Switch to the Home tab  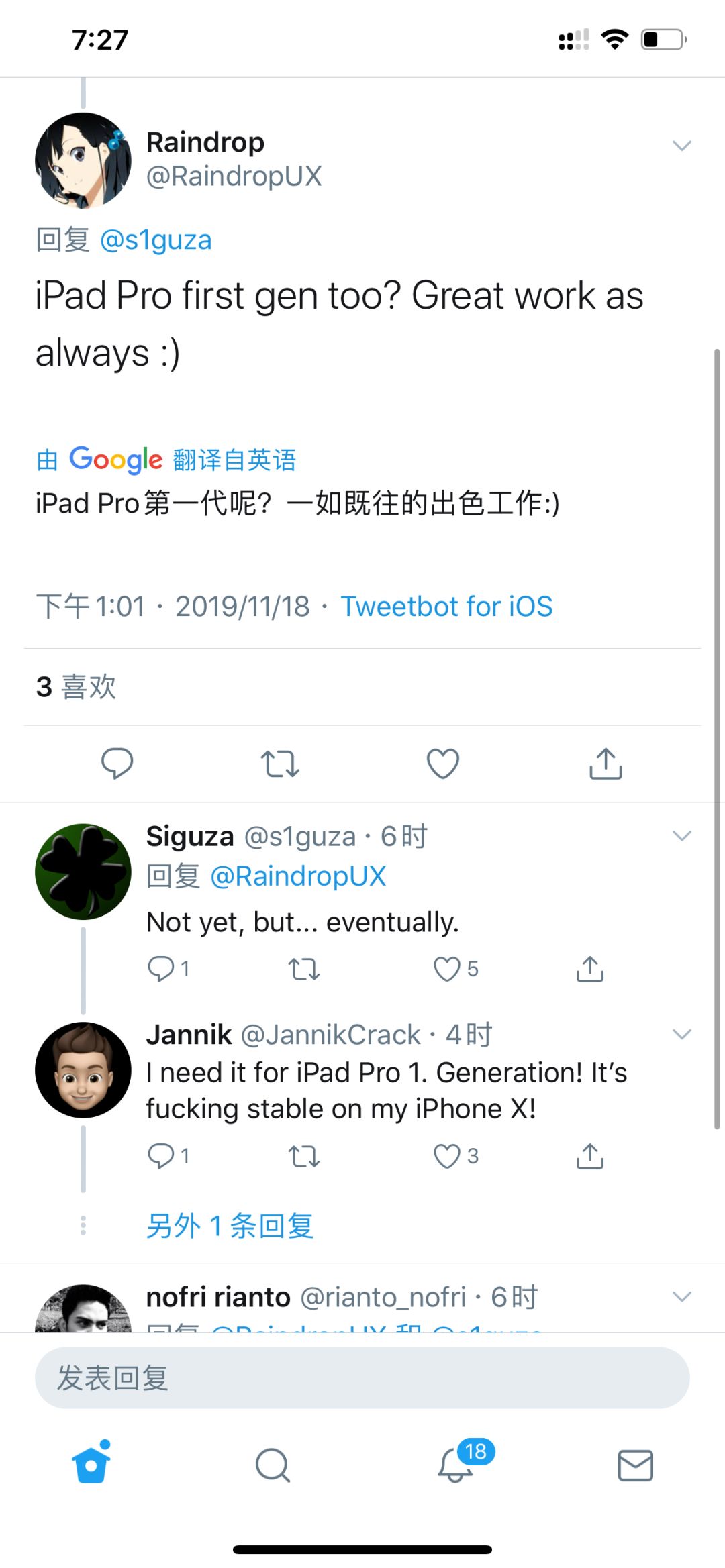click(91, 1466)
